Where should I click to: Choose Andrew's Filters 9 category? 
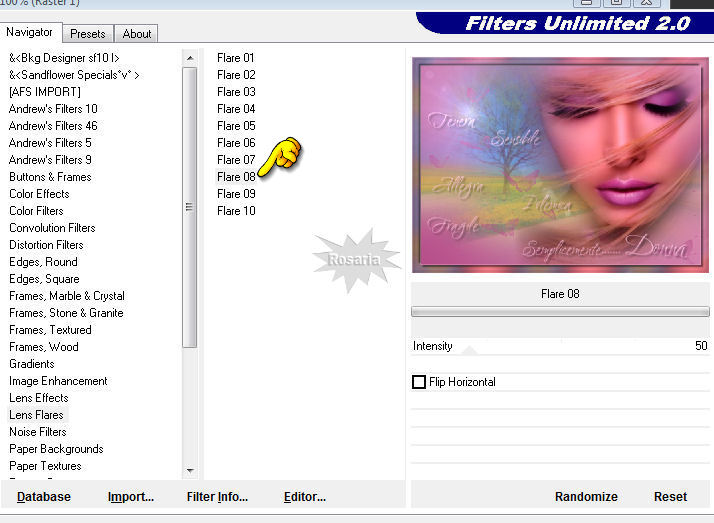50,160
